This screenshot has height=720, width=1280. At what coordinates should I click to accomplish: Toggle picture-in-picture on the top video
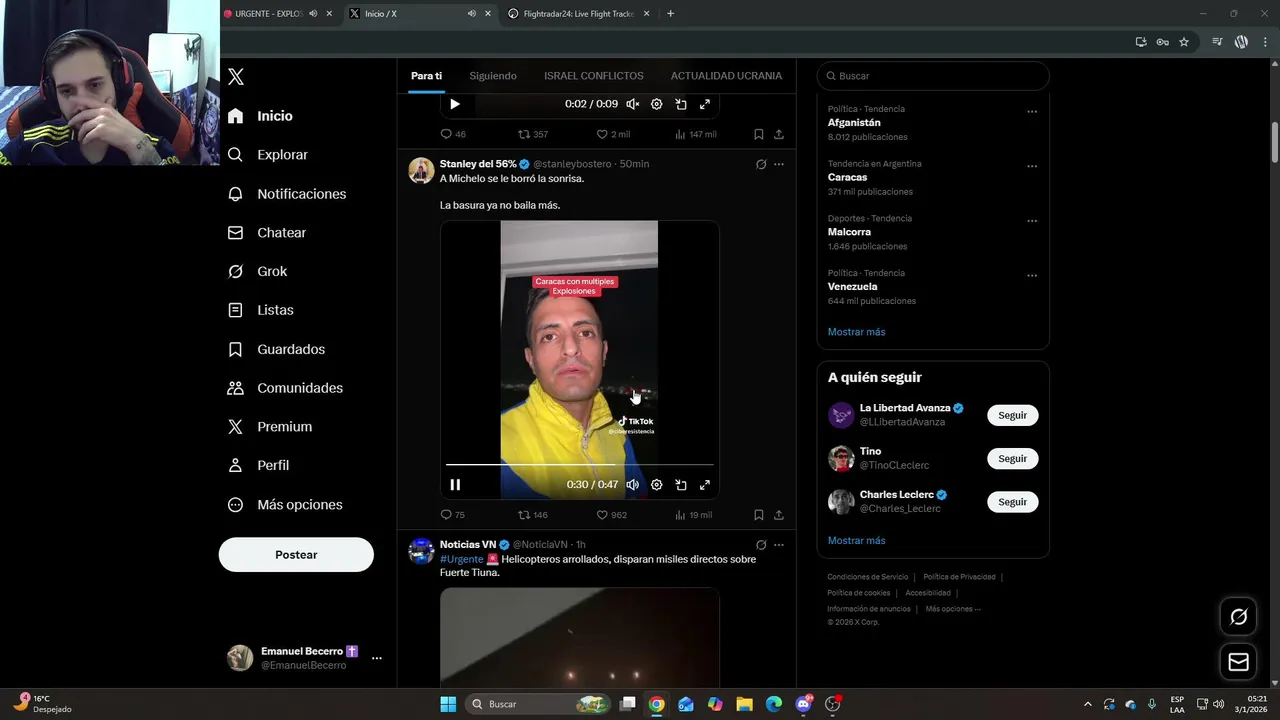[x=681, y=104]
